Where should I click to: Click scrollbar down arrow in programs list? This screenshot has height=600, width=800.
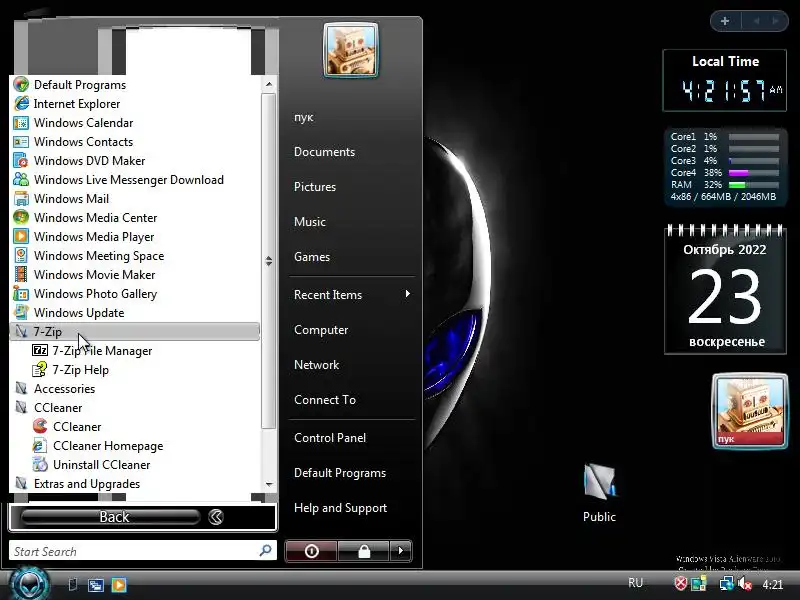pyautogui.click(x=269, y=485)
